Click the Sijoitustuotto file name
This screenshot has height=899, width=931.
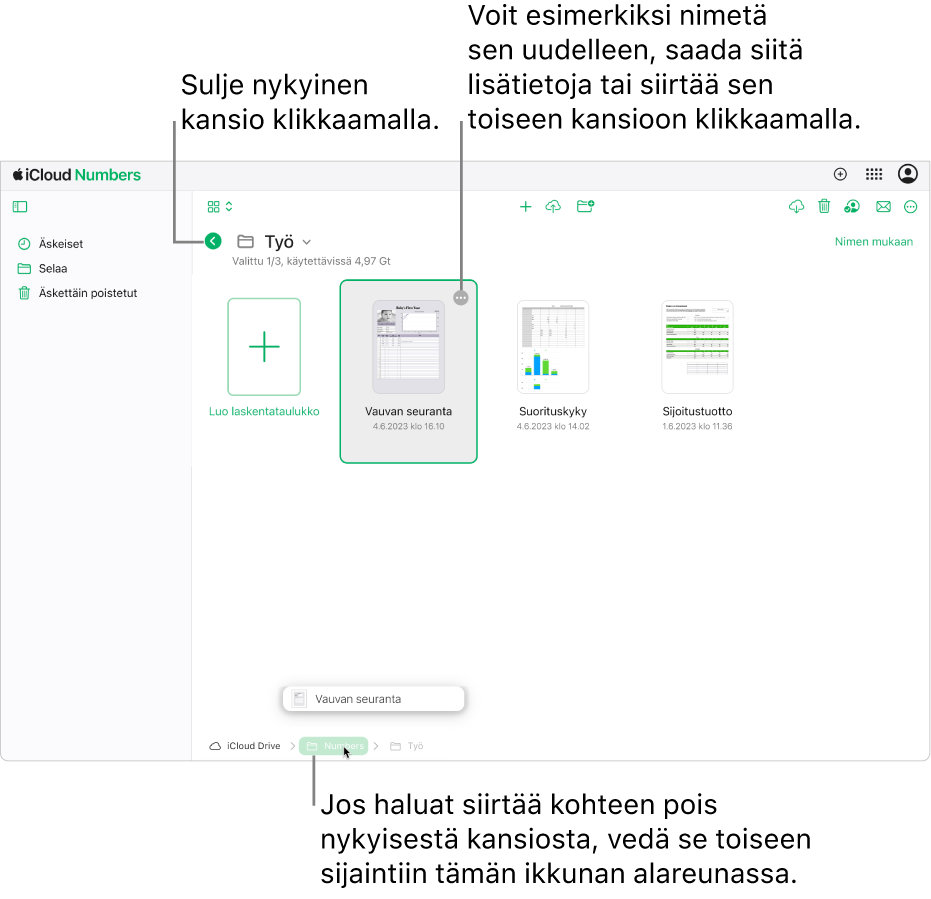pos(697,411)
